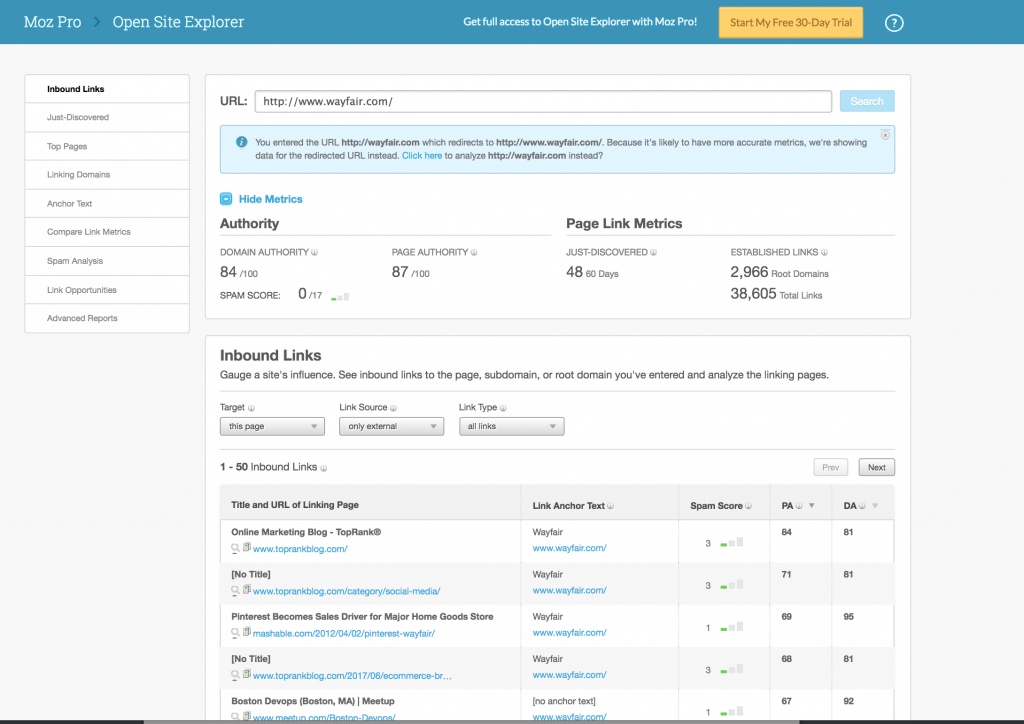Click the blue info icon in notice

(242, 142)
